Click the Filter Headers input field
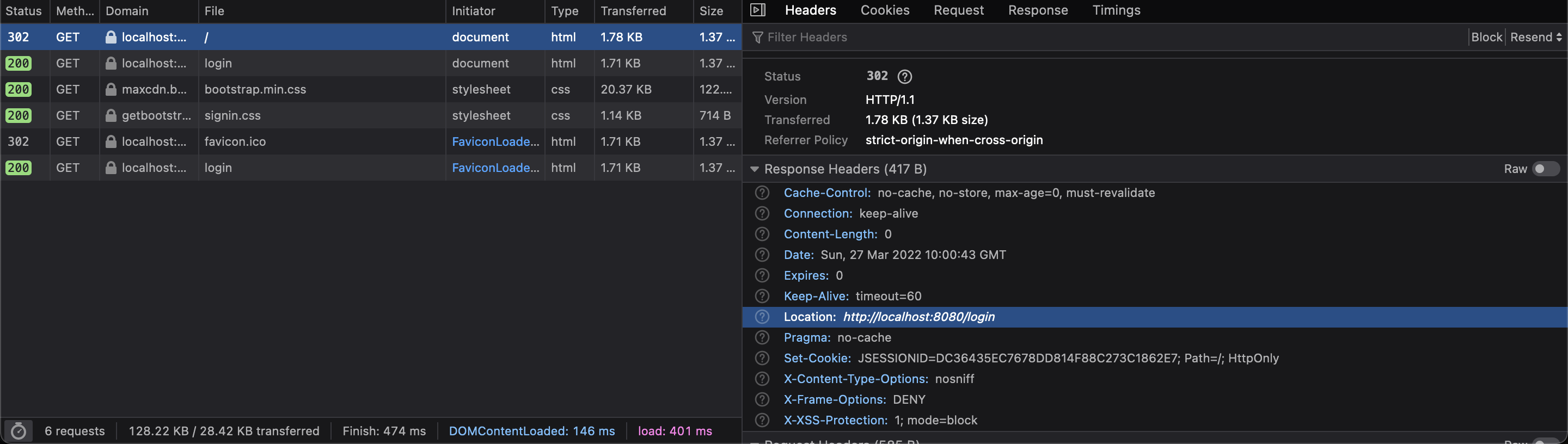The image size is (1568, 444). tap(1095, 37)
